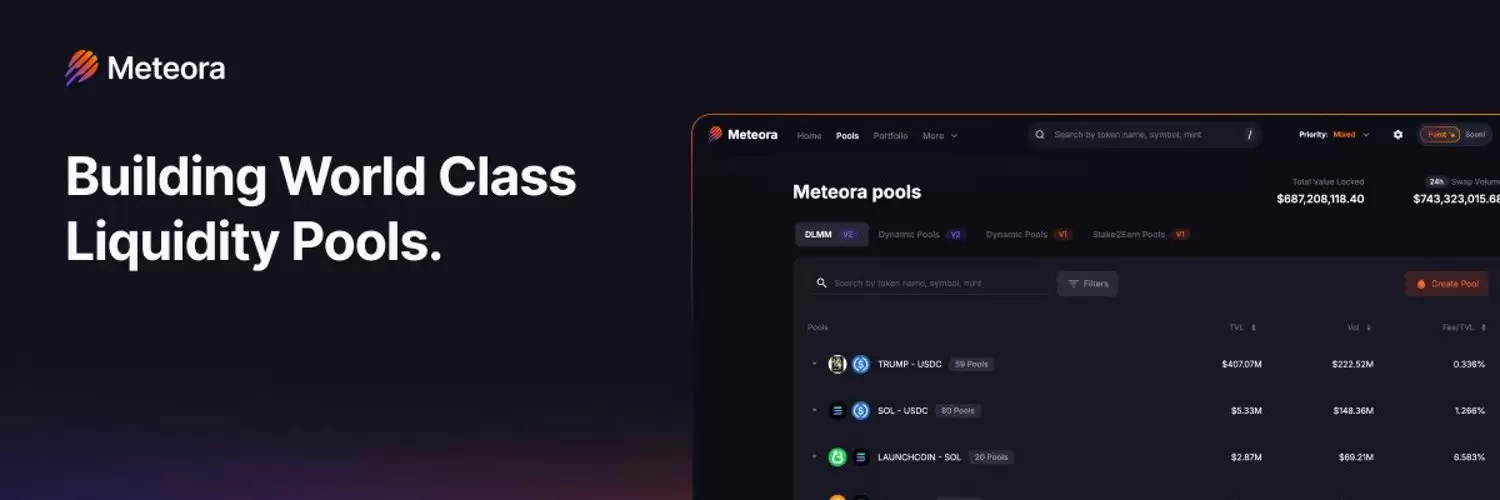This screenshot has height=500, width=1500.
Task: Click the Create Pool button
Action: tap(1447, 284)
